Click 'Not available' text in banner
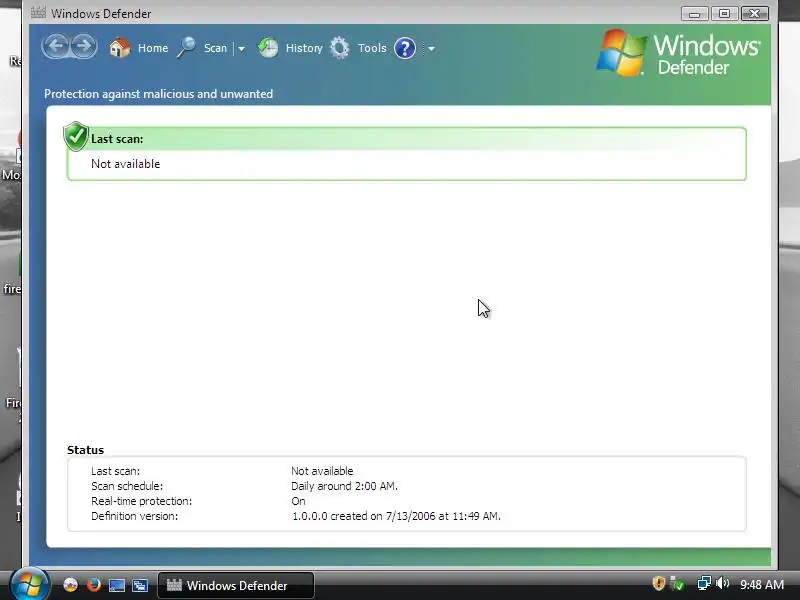800x600 pixels. pyautogui.click(x=126, y=164)
